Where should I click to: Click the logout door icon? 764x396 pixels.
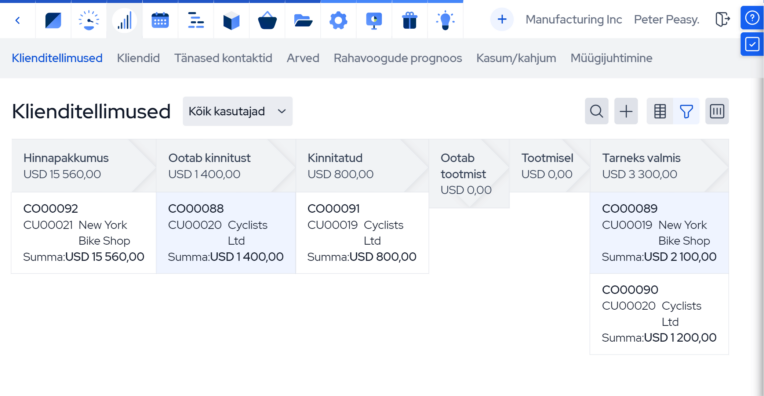click(x=723, y=19)
